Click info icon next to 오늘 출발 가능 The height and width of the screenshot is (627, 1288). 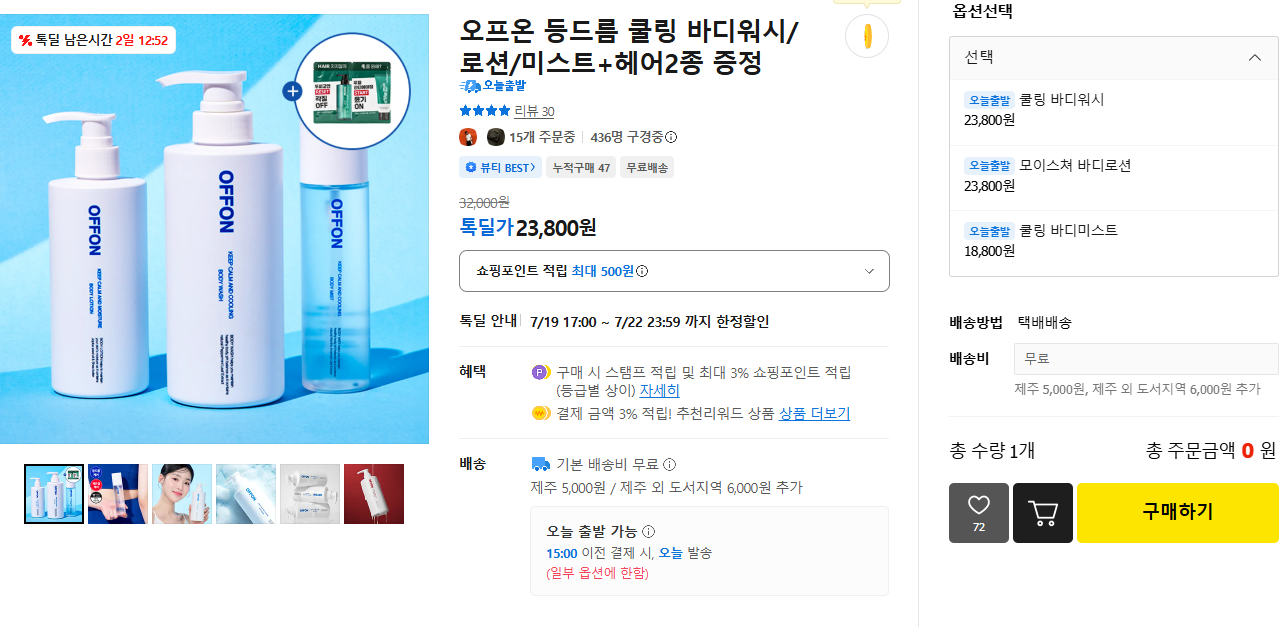pos(648,531)
